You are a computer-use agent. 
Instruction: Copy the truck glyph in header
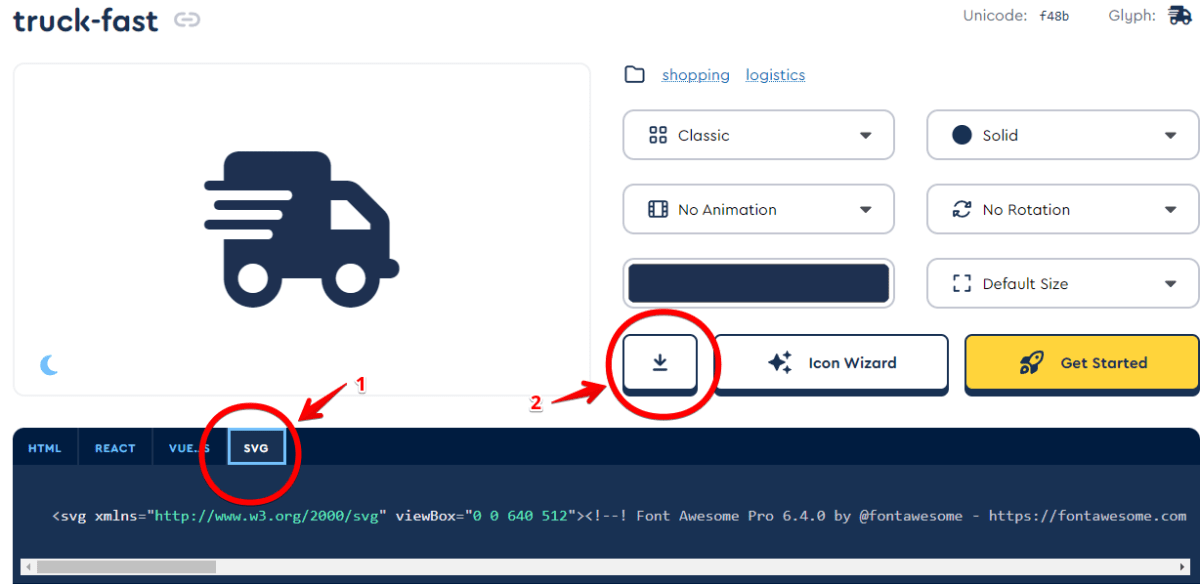pos(1179,15)
